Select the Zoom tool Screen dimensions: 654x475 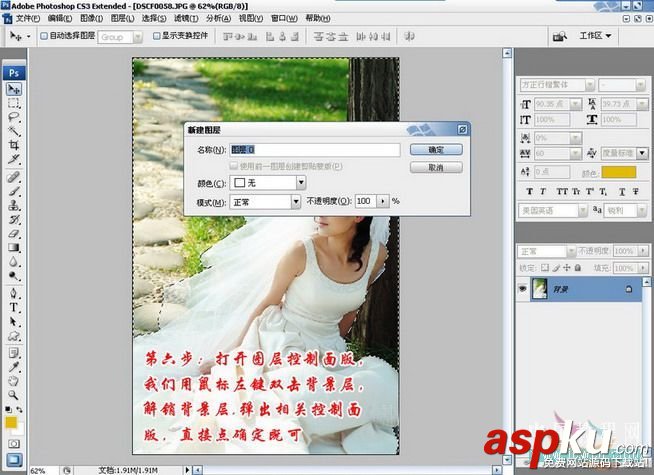[14, 395]
